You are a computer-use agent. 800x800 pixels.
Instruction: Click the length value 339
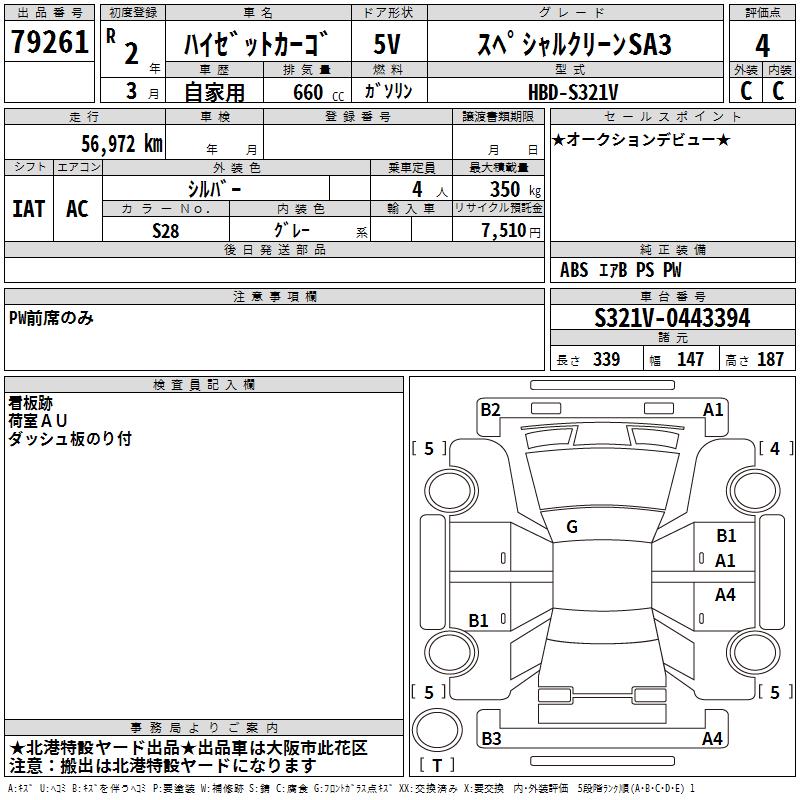click(607, 359)
